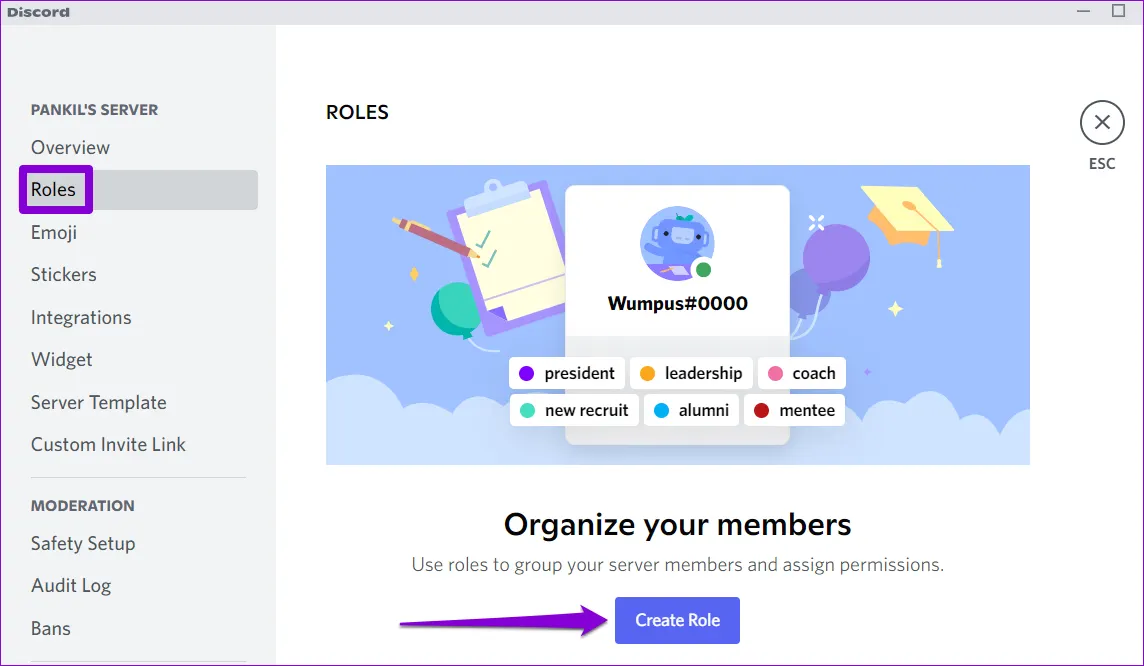1144x666 pixels.
Task: Click the purple president color dot
Action: pos(527,374)
